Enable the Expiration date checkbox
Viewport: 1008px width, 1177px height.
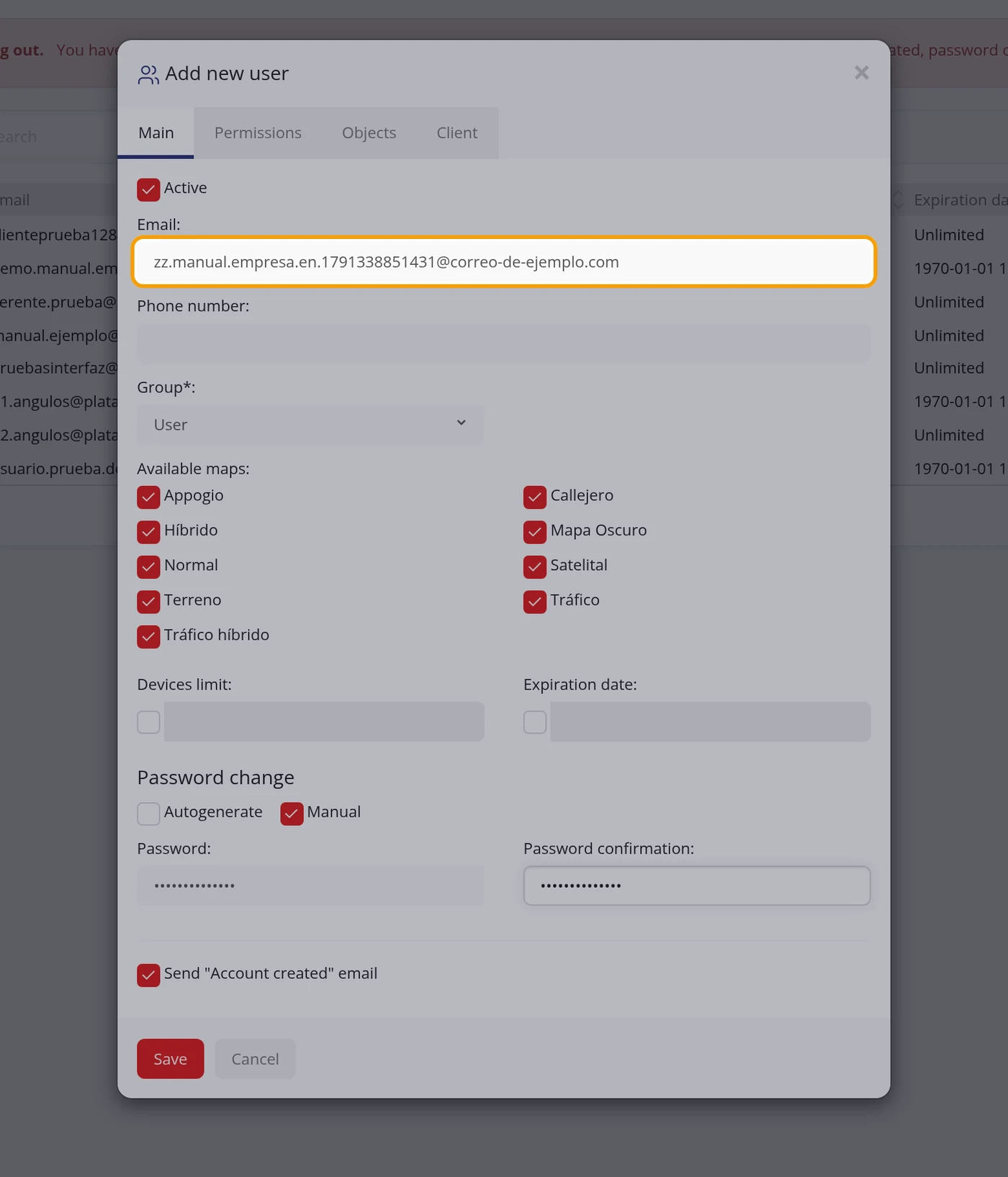[x=535, y=722]
